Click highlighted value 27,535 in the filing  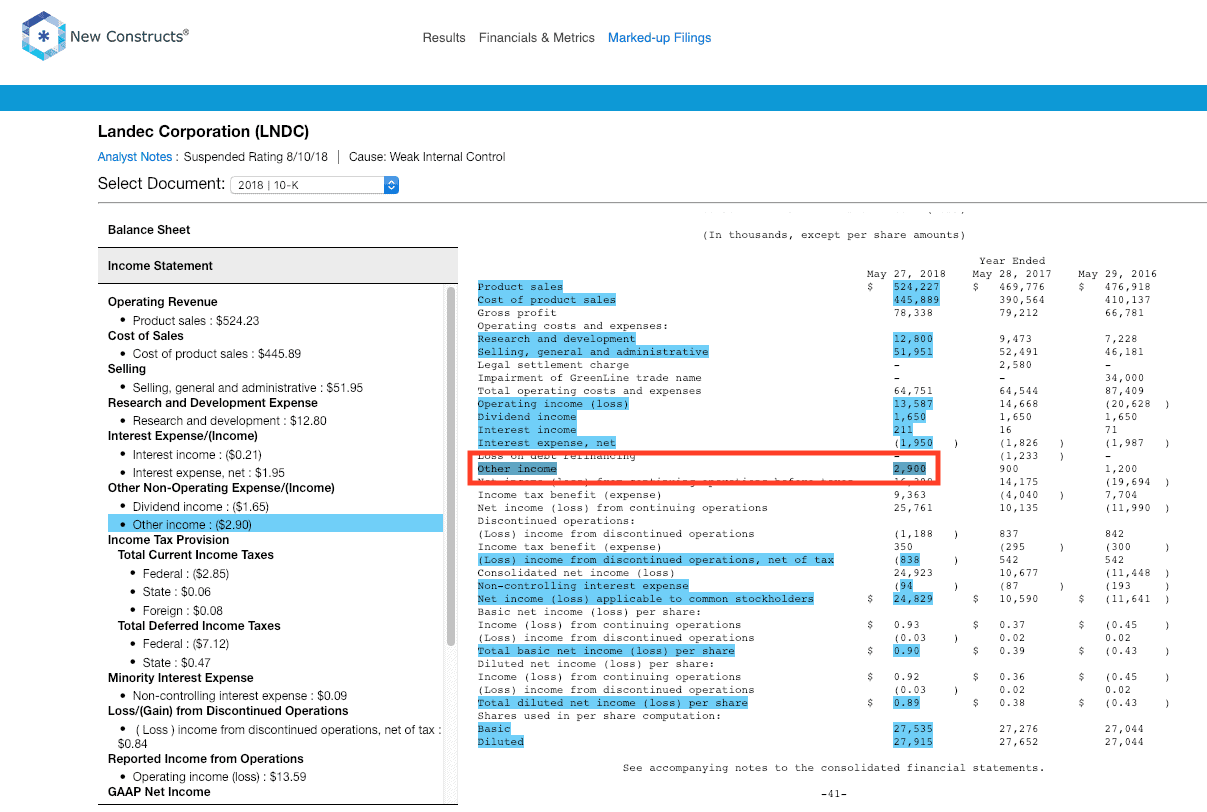(x=913, y=729)
